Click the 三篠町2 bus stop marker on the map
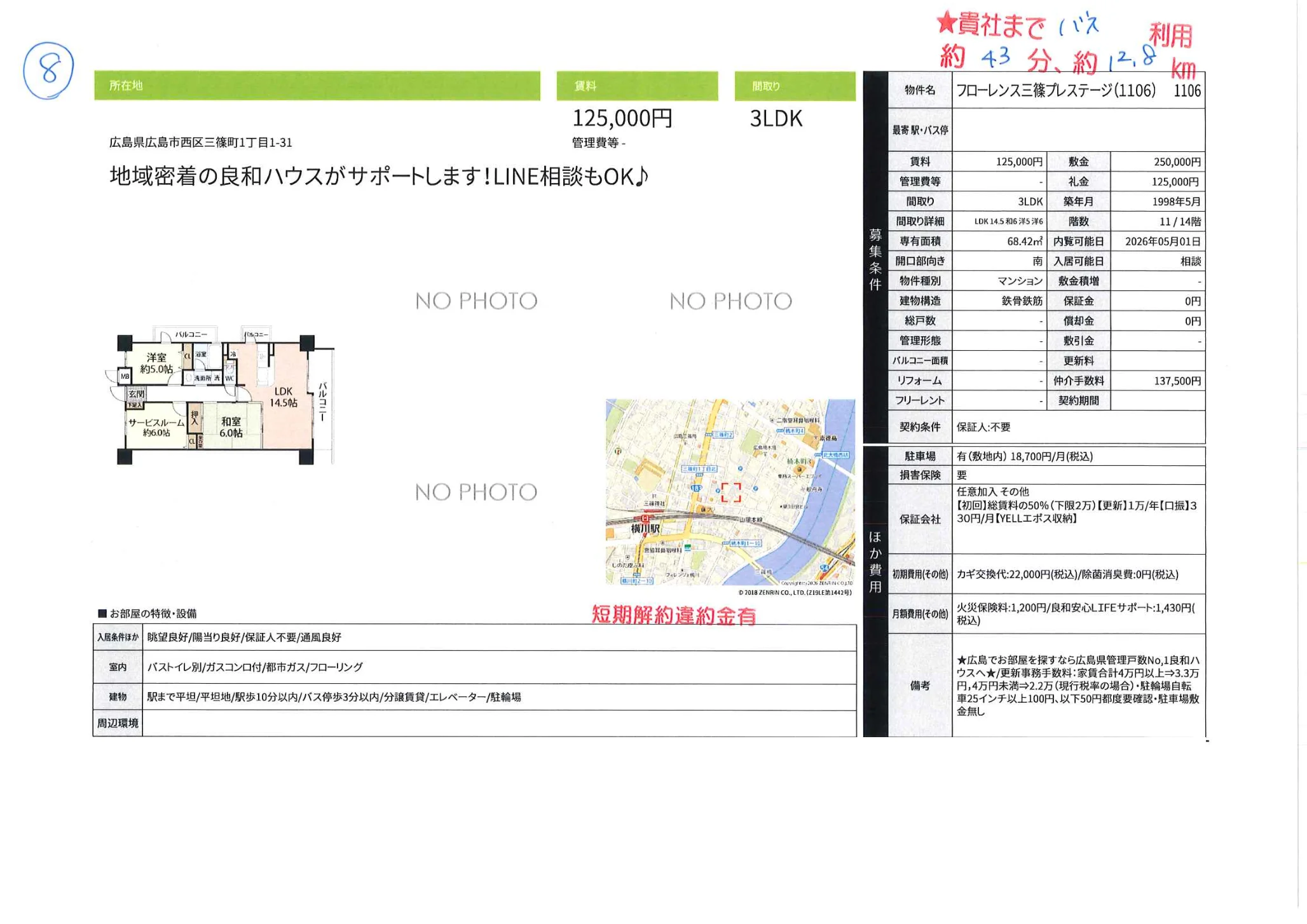 point(722,435)
